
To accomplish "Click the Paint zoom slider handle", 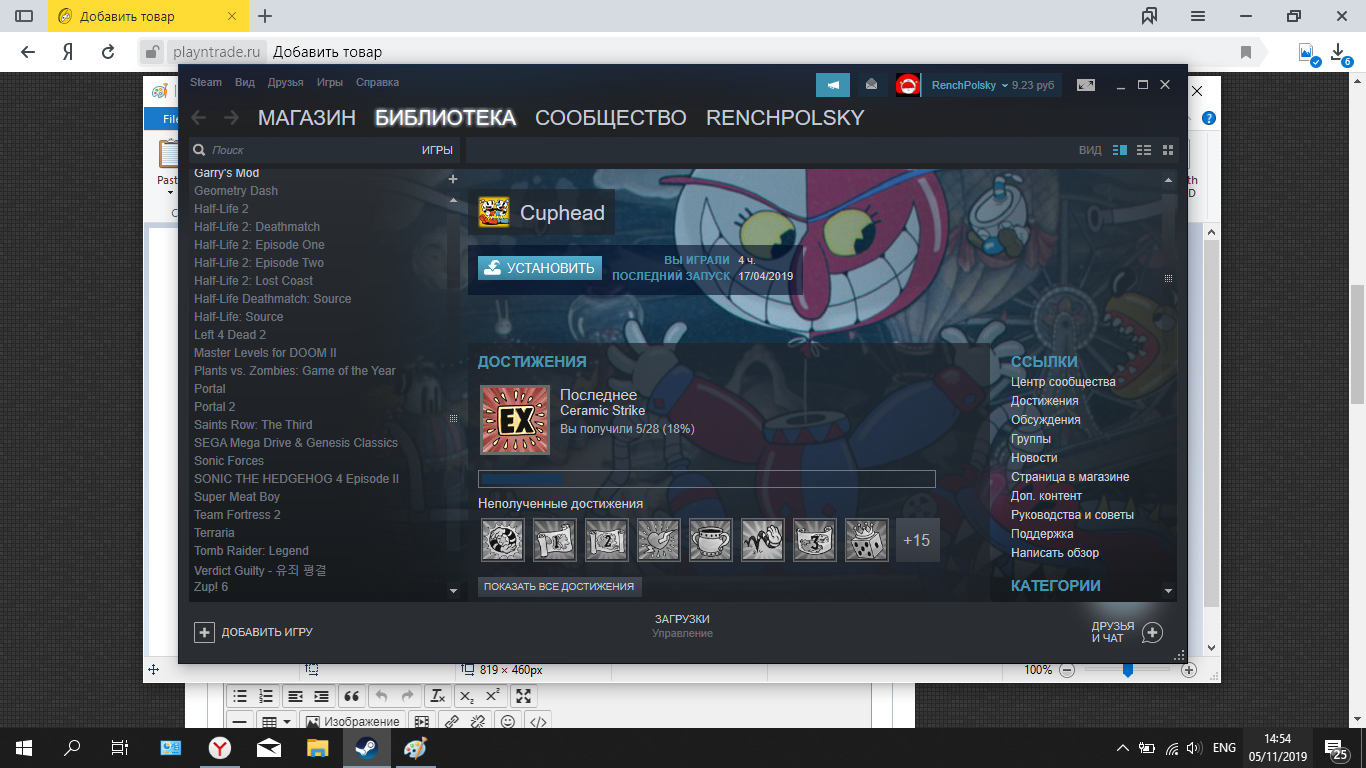I will [x=1127, y=670].
